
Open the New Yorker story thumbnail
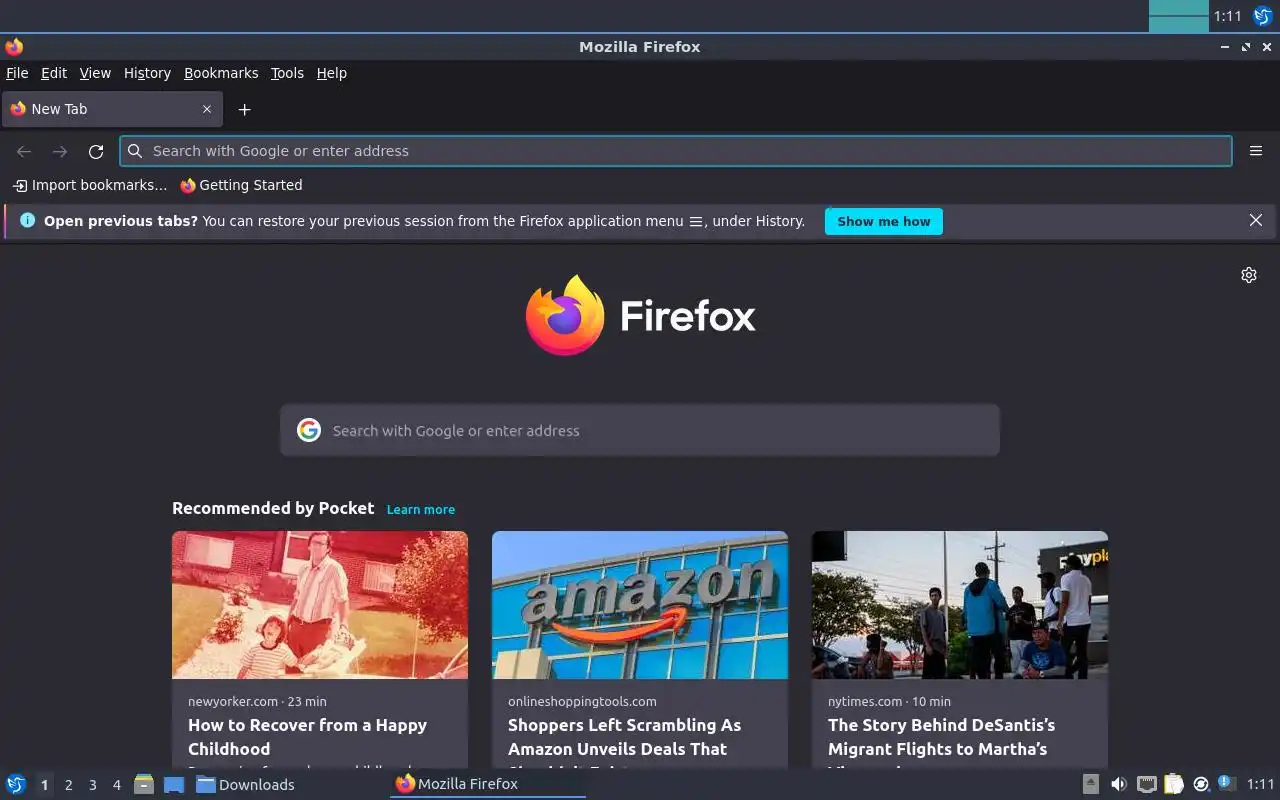pos(320,605)
